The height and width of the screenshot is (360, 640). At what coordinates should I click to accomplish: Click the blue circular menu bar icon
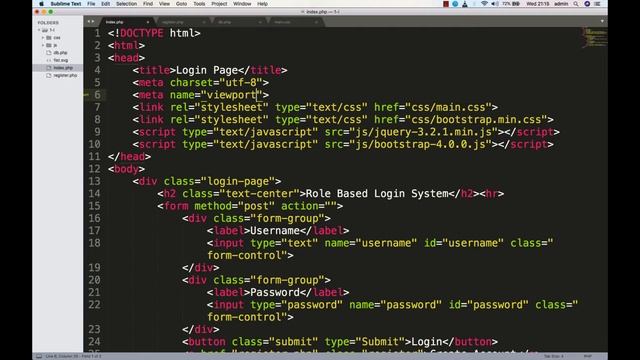(455, 4)
